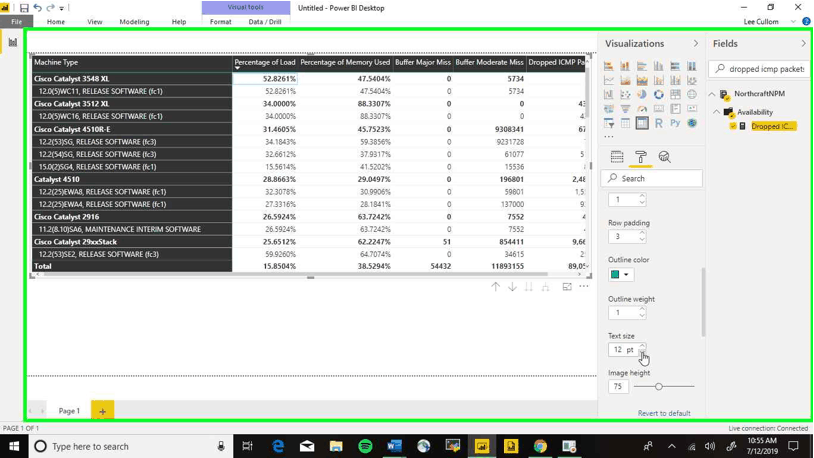Select the Slicer visual
Viewport: 814px width, 458px height.
(x=608, y=123)
